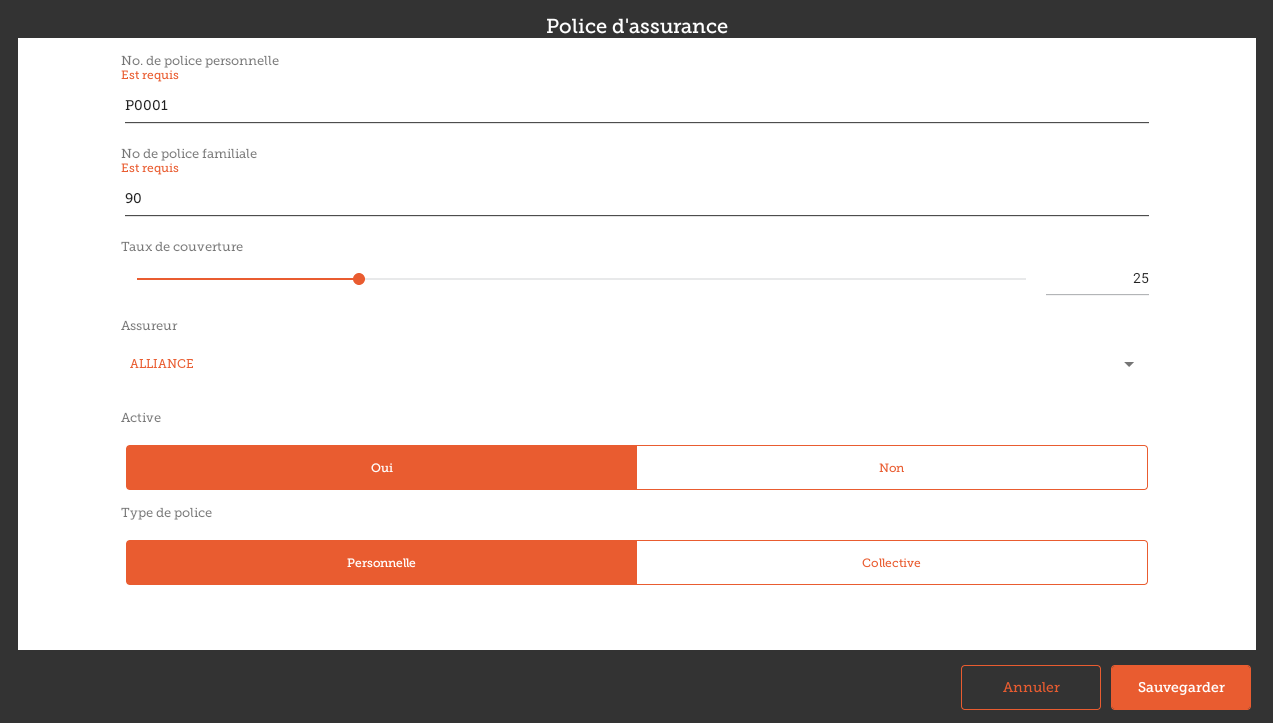The image size is (1273, 723).
Task: Choose Collective as type de police
Action: coord(891,563)
